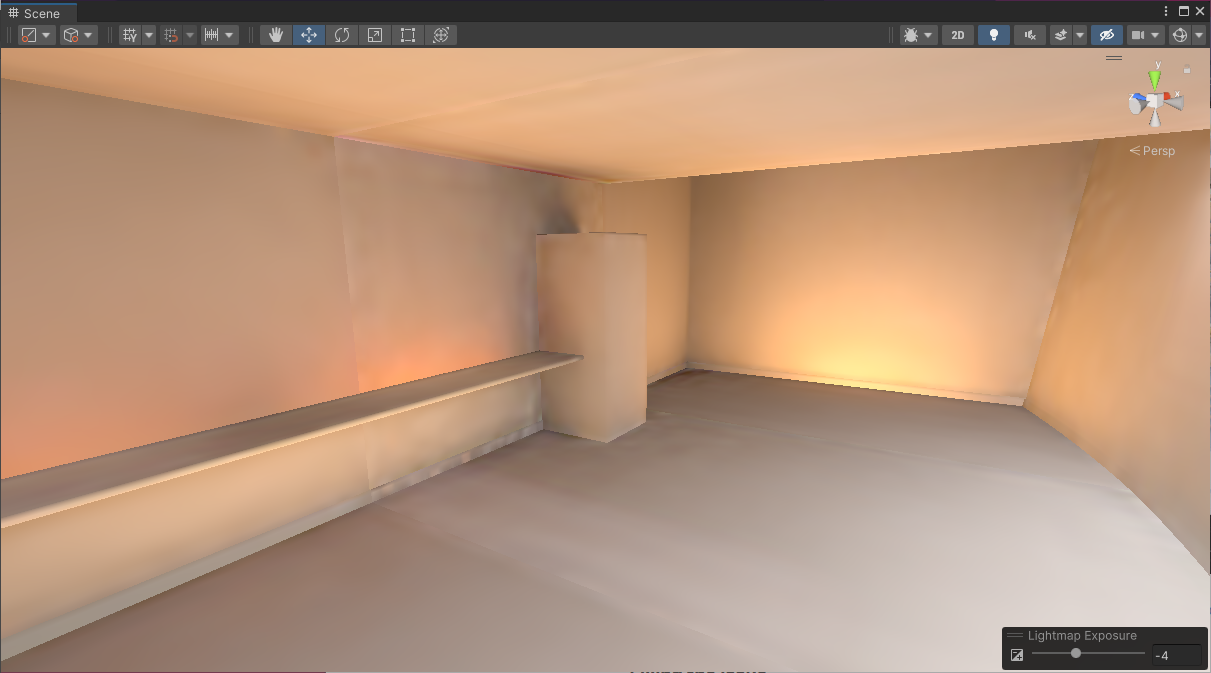Screen dimensions: 1211x673
Task: Switch the Scene view to 2D mode
Action: click(957, 34)
